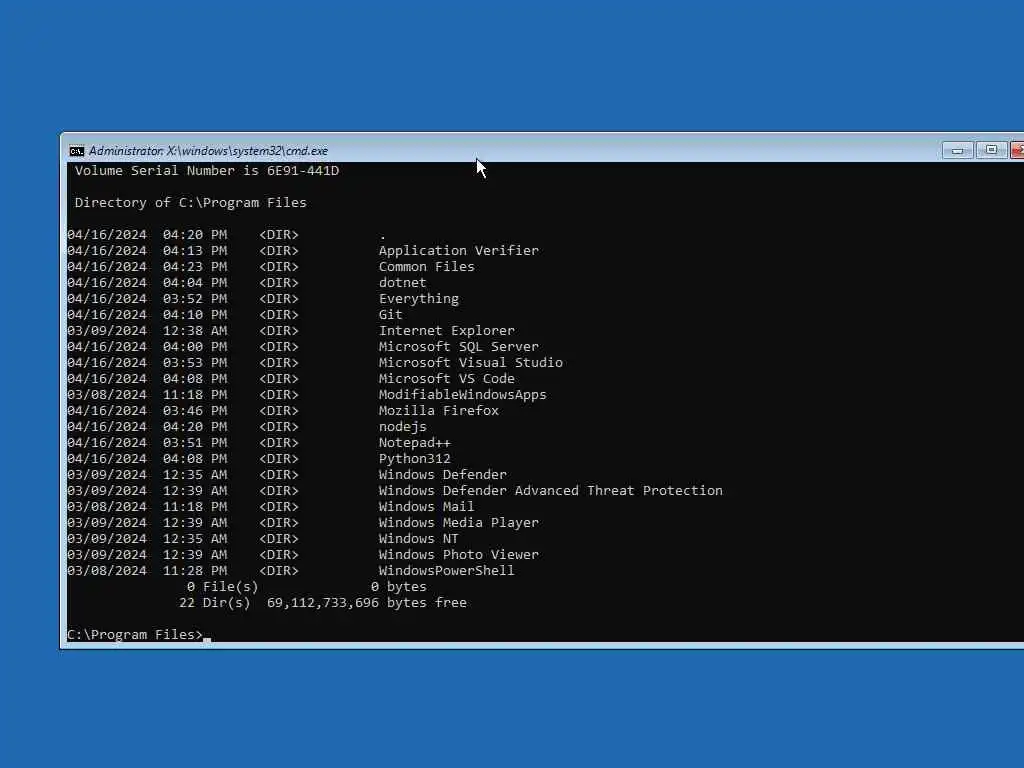Select 'Windows Photo Viewer' folder entry

[x=458, y=554]
